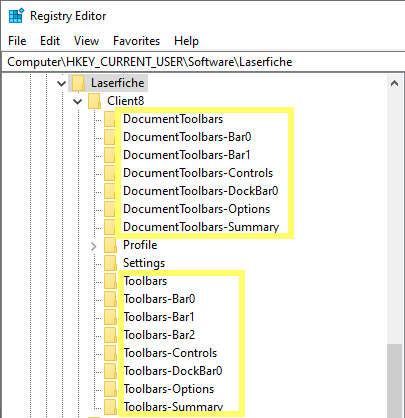Click the Settings folder icon
This screenshot has width=405, height=418.
[110, 263]
